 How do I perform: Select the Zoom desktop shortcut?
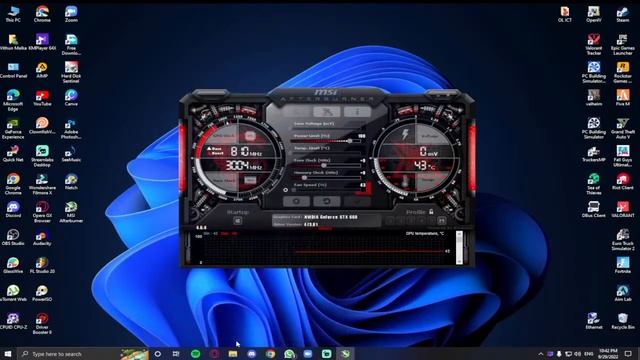coord(71,14)
